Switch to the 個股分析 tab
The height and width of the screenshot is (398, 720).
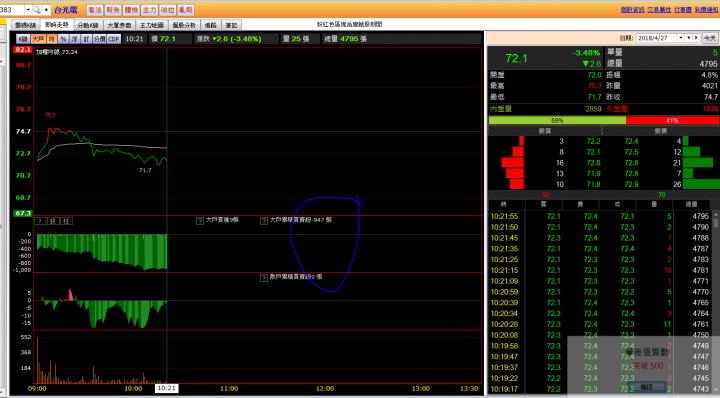[184, 25]
